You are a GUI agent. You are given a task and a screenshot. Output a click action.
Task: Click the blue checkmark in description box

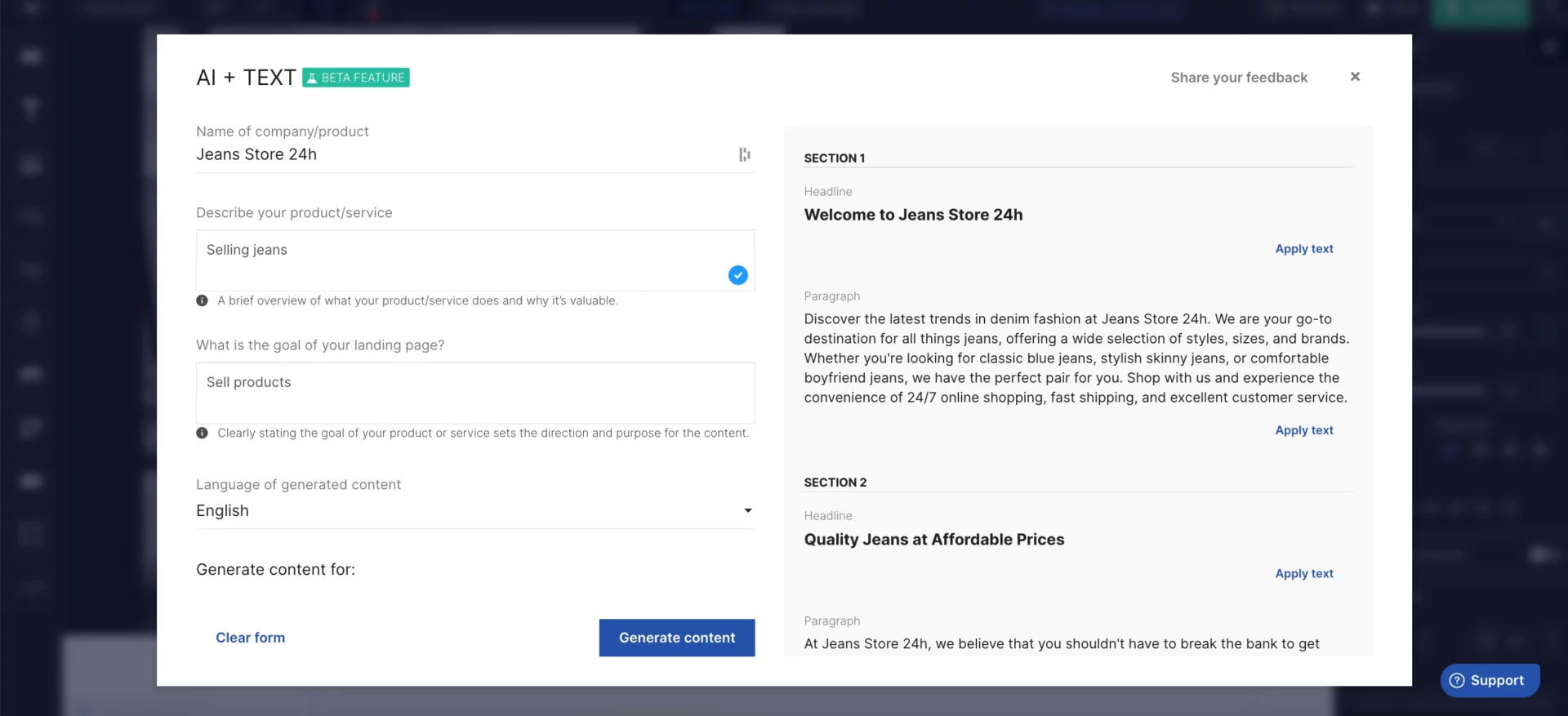coord(737,276)
